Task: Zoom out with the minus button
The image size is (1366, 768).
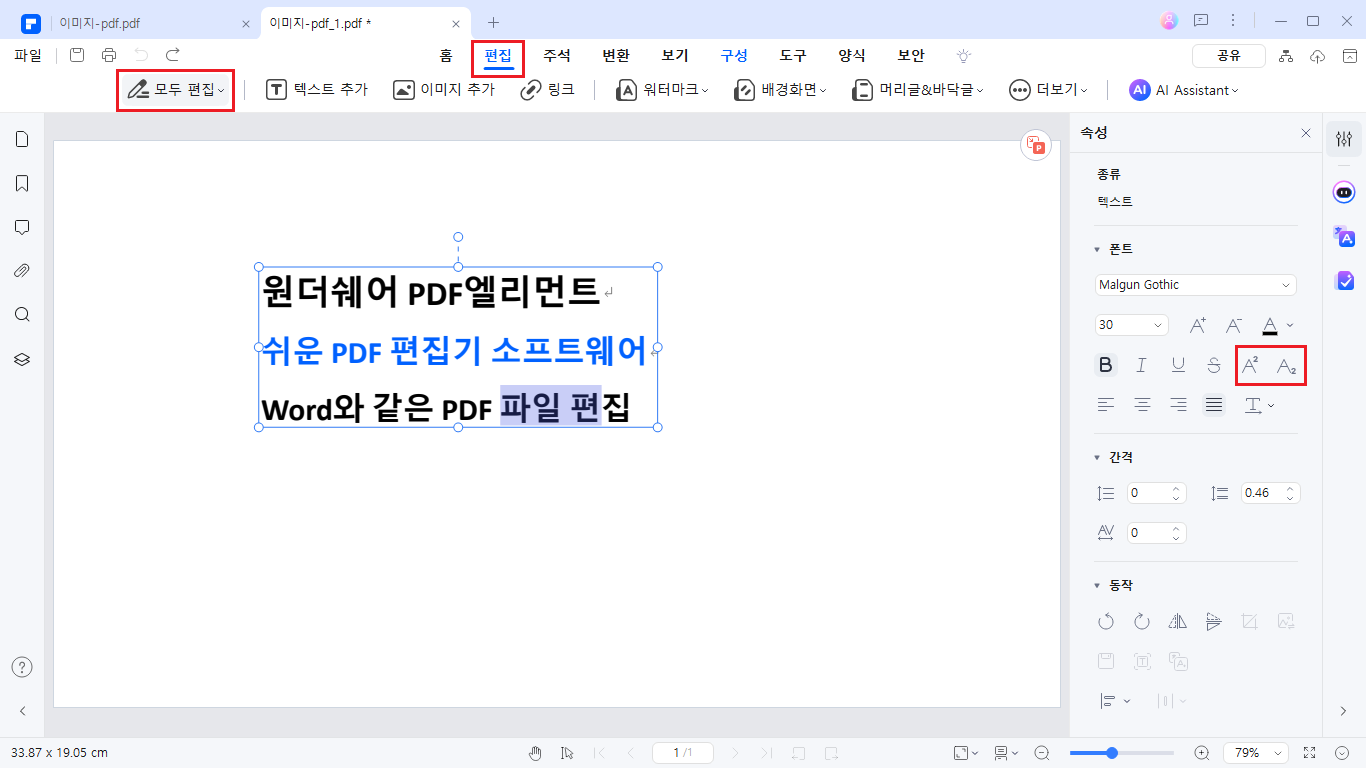Action: 1042,753
